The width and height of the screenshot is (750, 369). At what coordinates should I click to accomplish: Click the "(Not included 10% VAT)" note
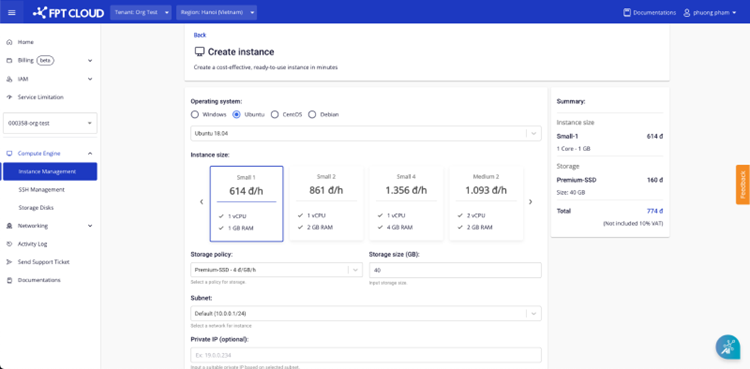[633, 224]
